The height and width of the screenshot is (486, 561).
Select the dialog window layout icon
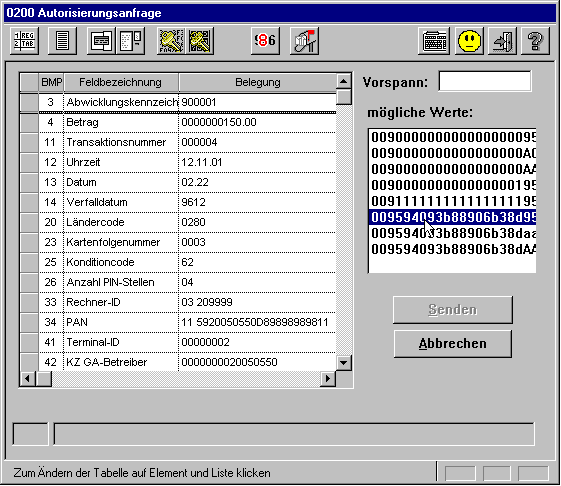(x=101, y=40)
